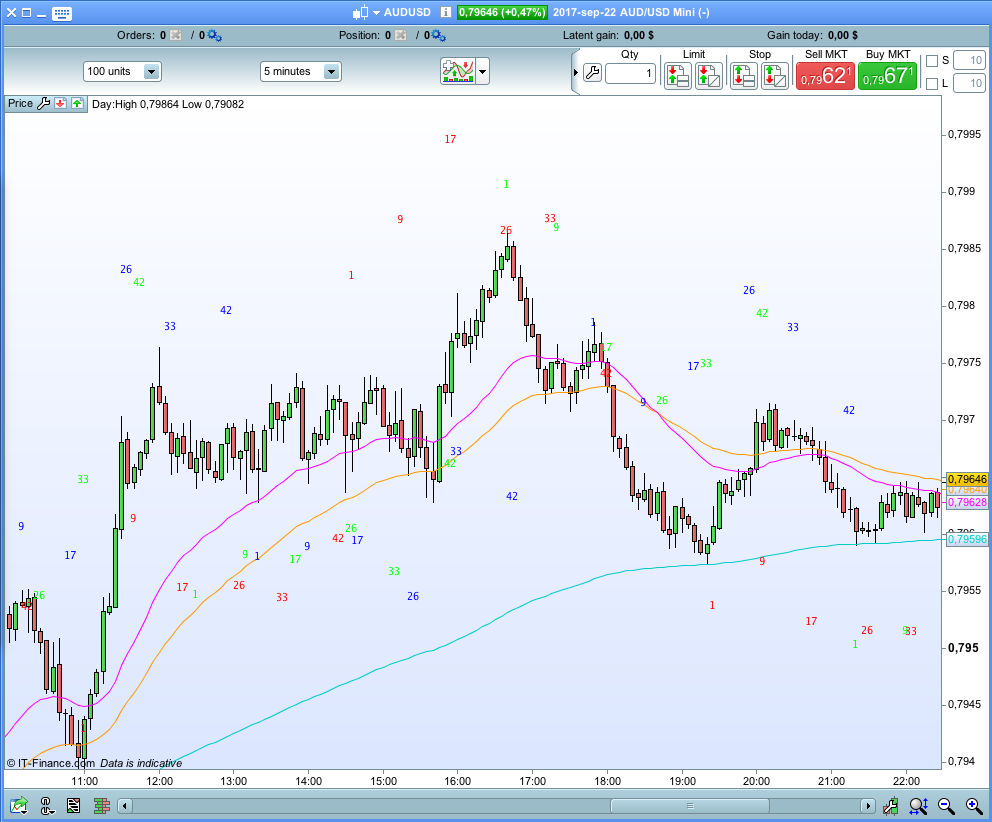The height and width of the screenshot is (822, 992).
Task: Click the 18:00 time axis label
Action: click(607, 781)
